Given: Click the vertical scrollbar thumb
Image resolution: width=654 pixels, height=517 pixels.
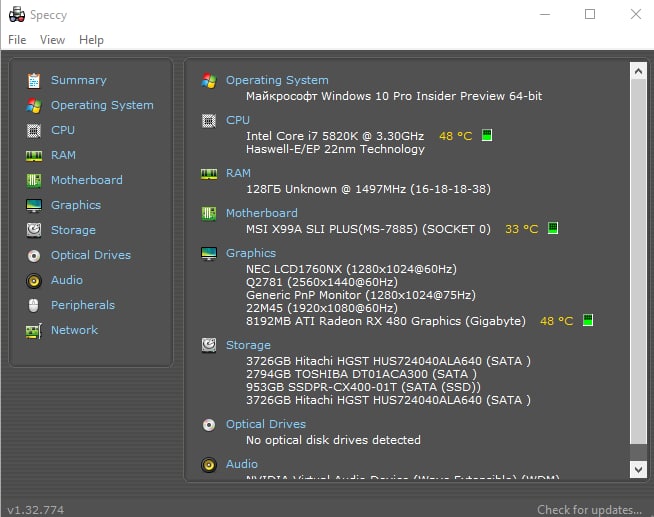Looking at the screenshot, I should point(638,261).
